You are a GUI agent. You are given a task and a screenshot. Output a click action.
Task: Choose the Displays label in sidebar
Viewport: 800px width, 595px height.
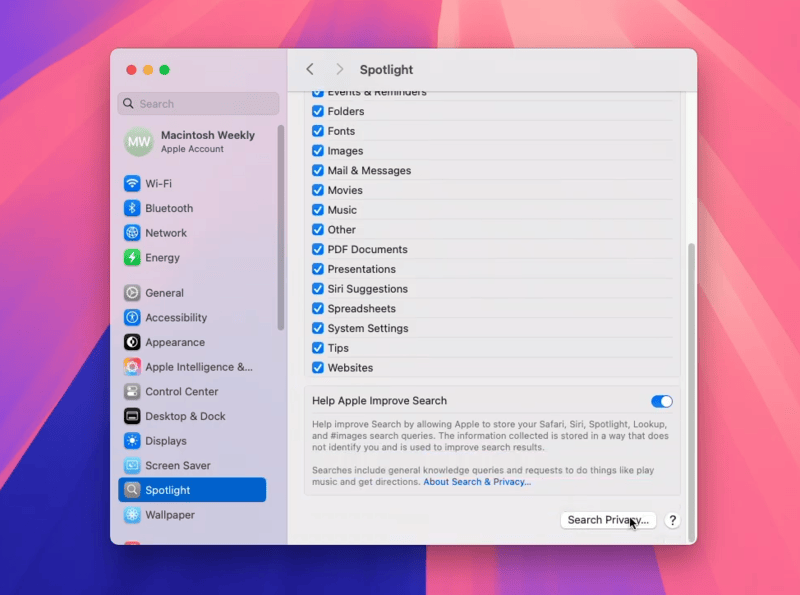coord(166,441)
